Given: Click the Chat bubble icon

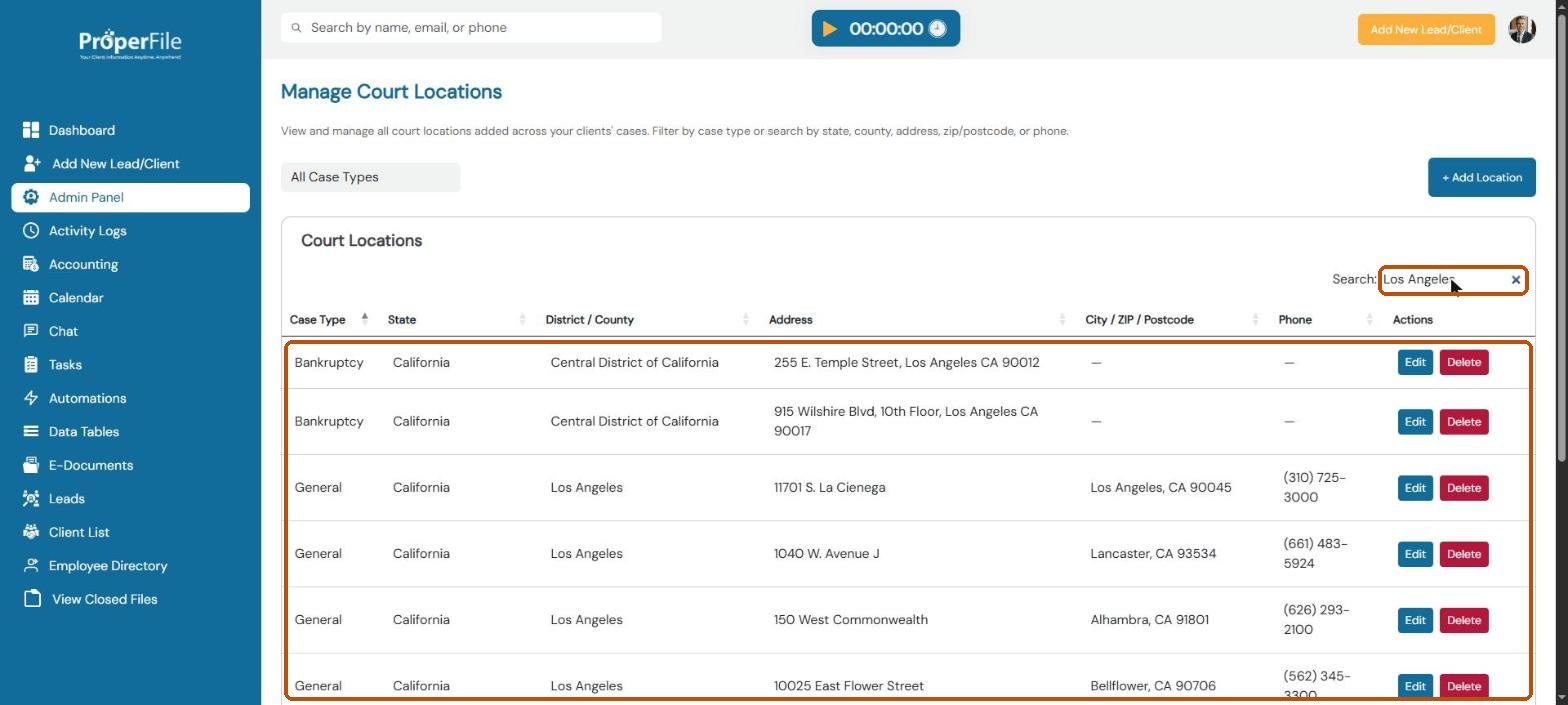Looking at the screenshot, I should point(31,331).
